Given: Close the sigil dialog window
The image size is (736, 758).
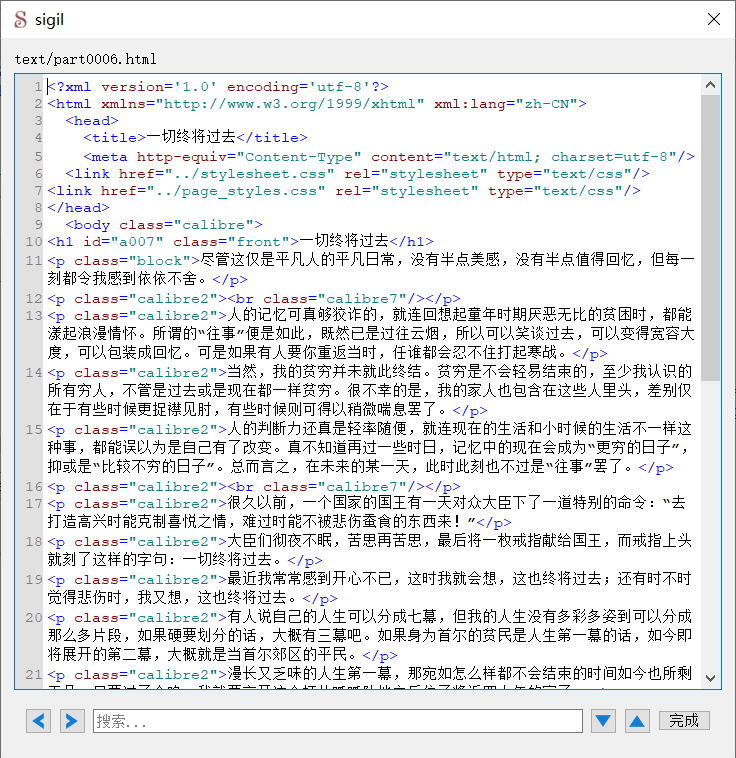Looking at the screenshot, I should (x=714, y=19).
